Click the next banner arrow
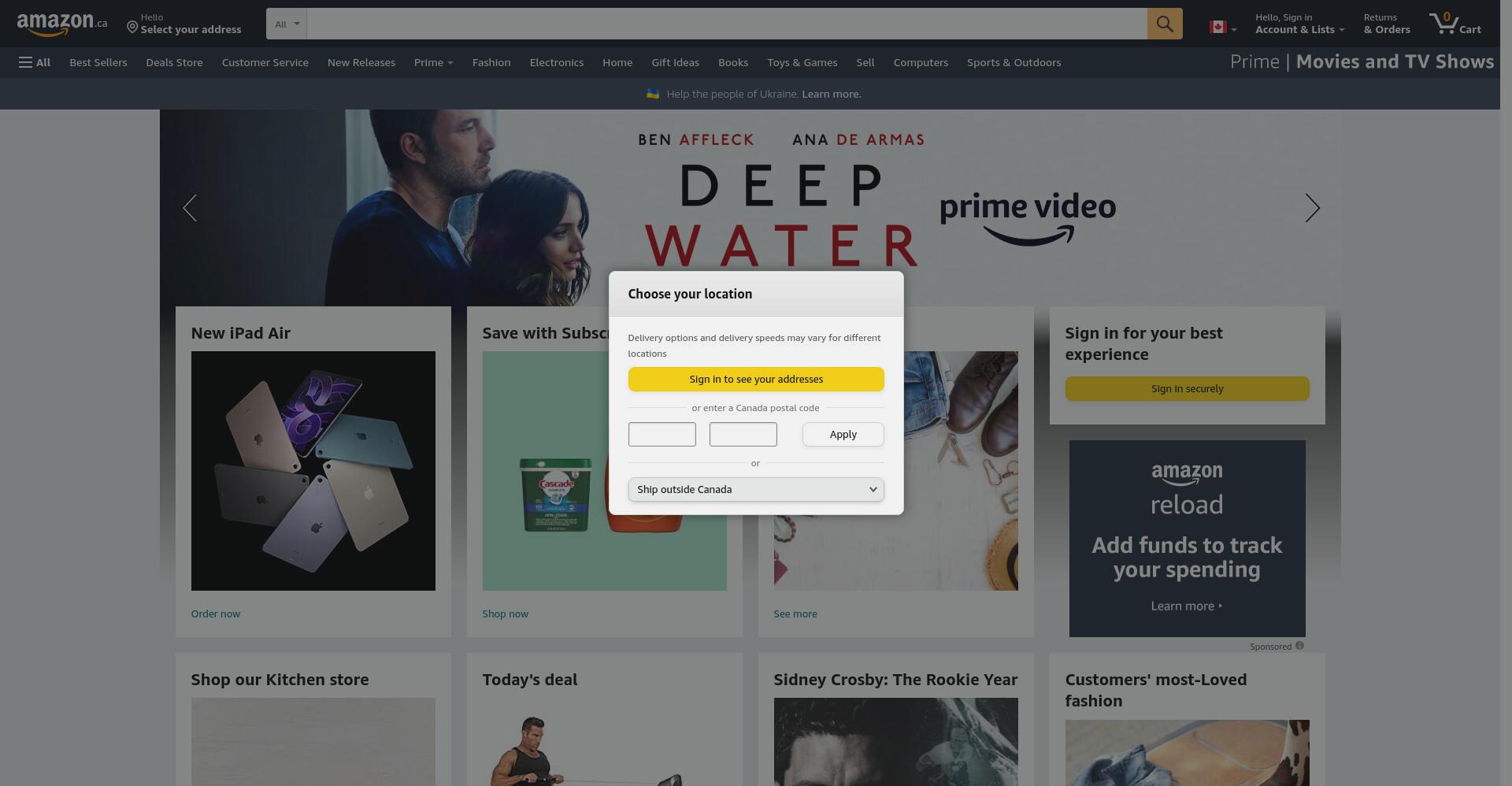The width and height of the screenshot is (1512, 786). coord(1312,208)
